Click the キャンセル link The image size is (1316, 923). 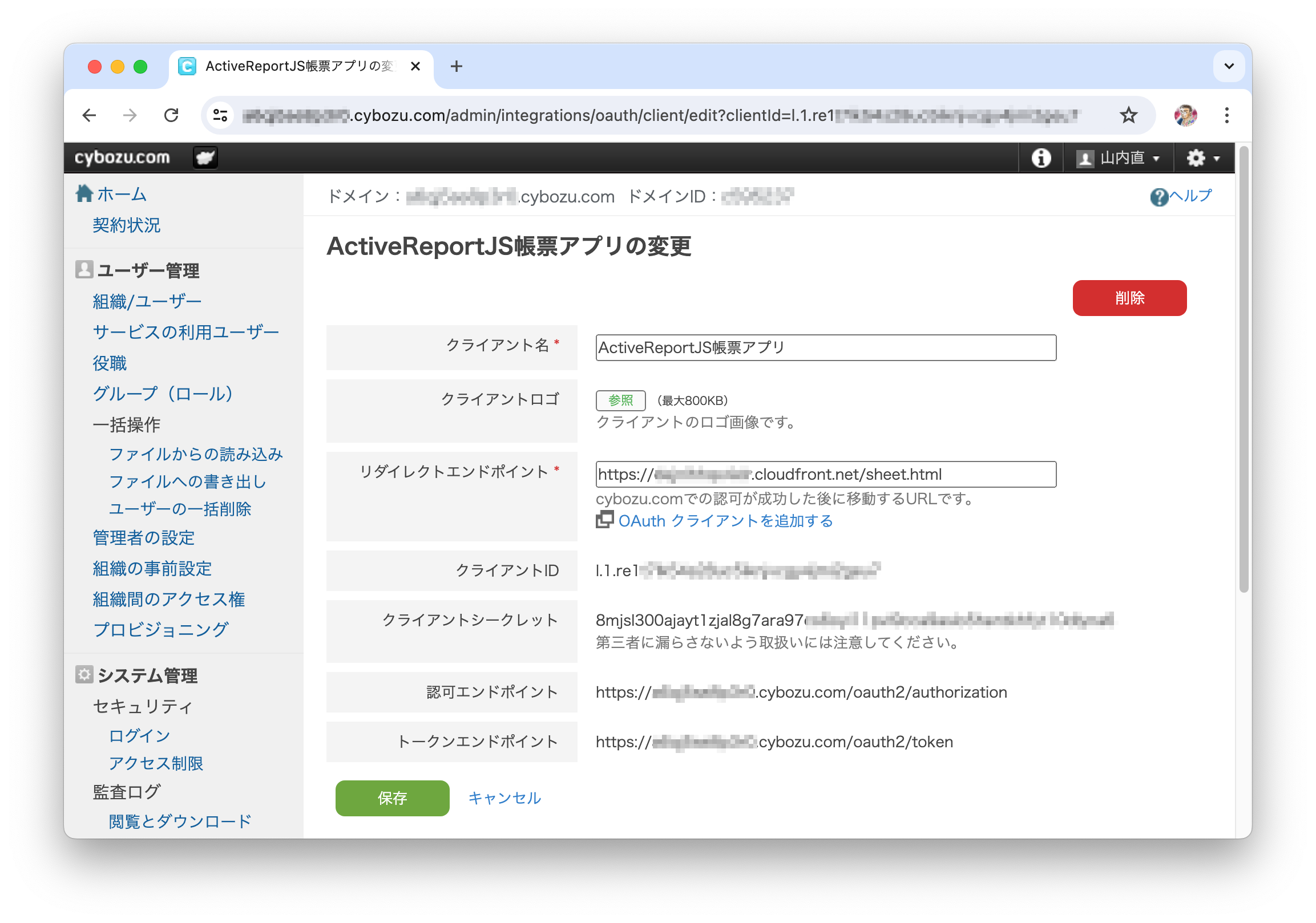504,798
